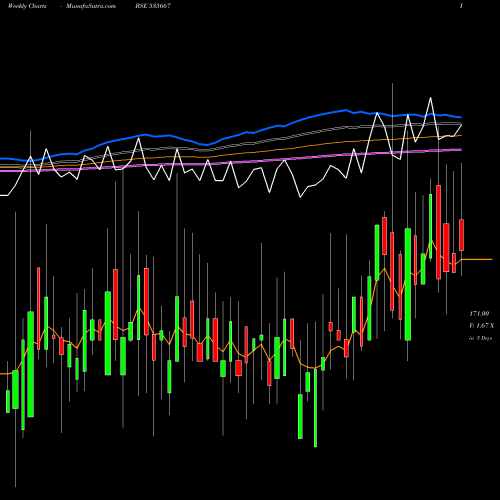This screenshot has width=500, height=500.
Task: Click the lowest green candlestick at the chart bottom
Action: pos(315,408)
